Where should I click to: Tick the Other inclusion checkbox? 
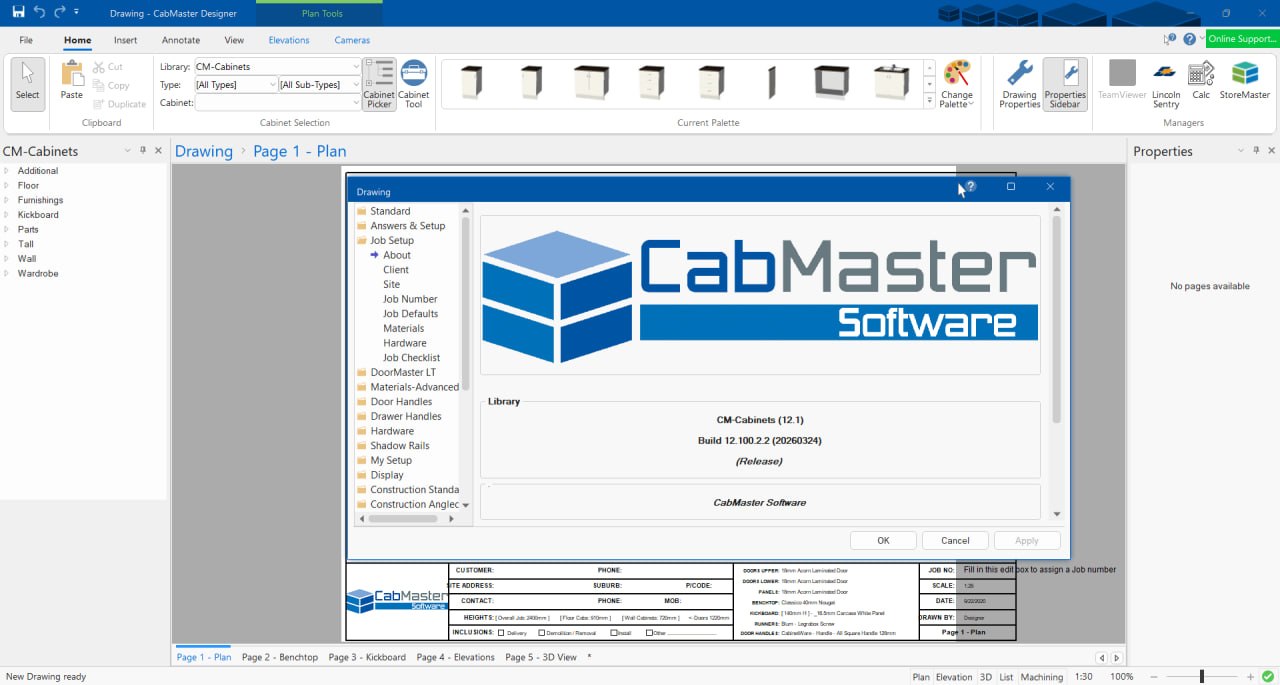pyautogui.click(x=649, y=633)
